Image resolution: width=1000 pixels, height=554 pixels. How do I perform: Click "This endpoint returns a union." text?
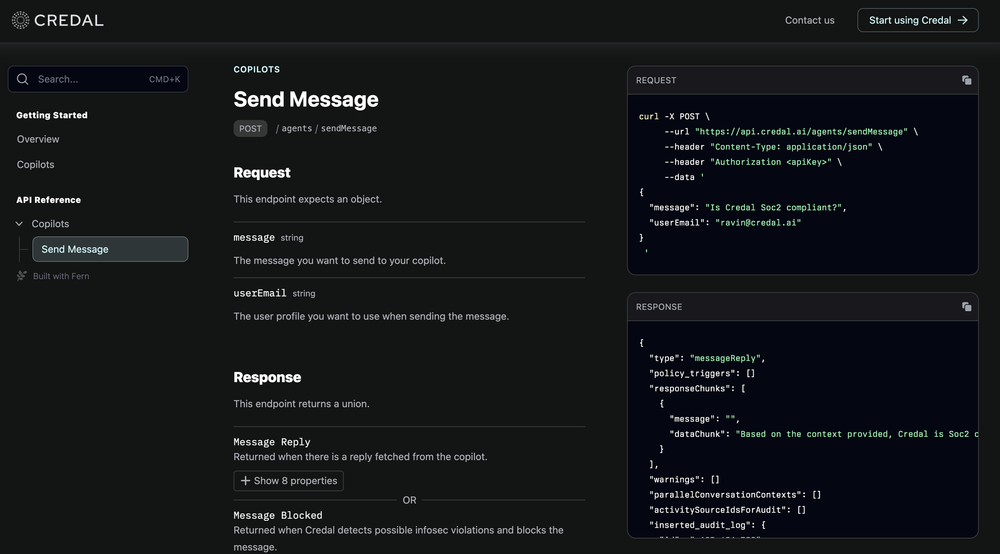point(301,404)
